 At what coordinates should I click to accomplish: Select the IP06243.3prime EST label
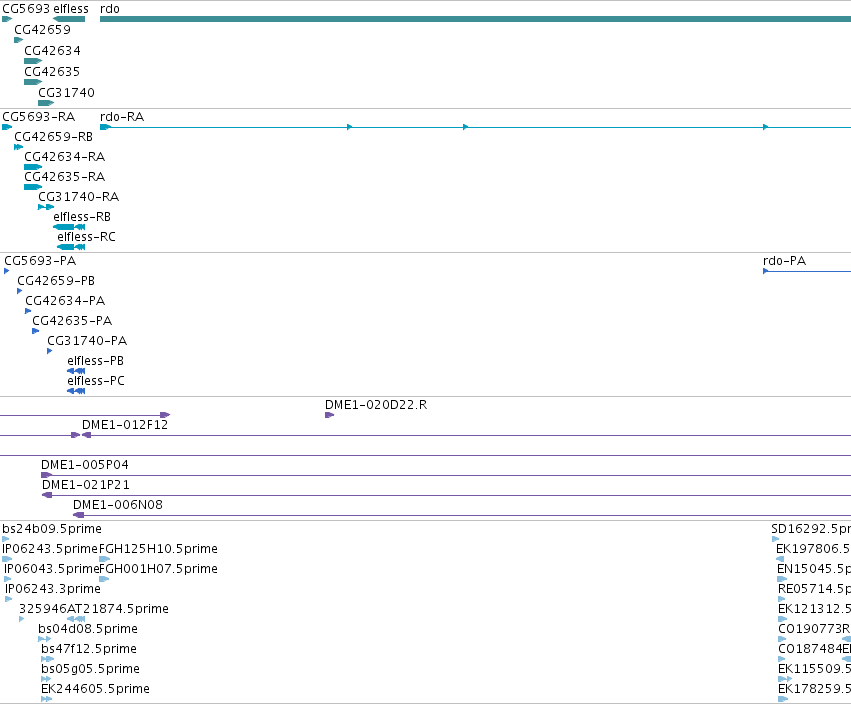53,589
